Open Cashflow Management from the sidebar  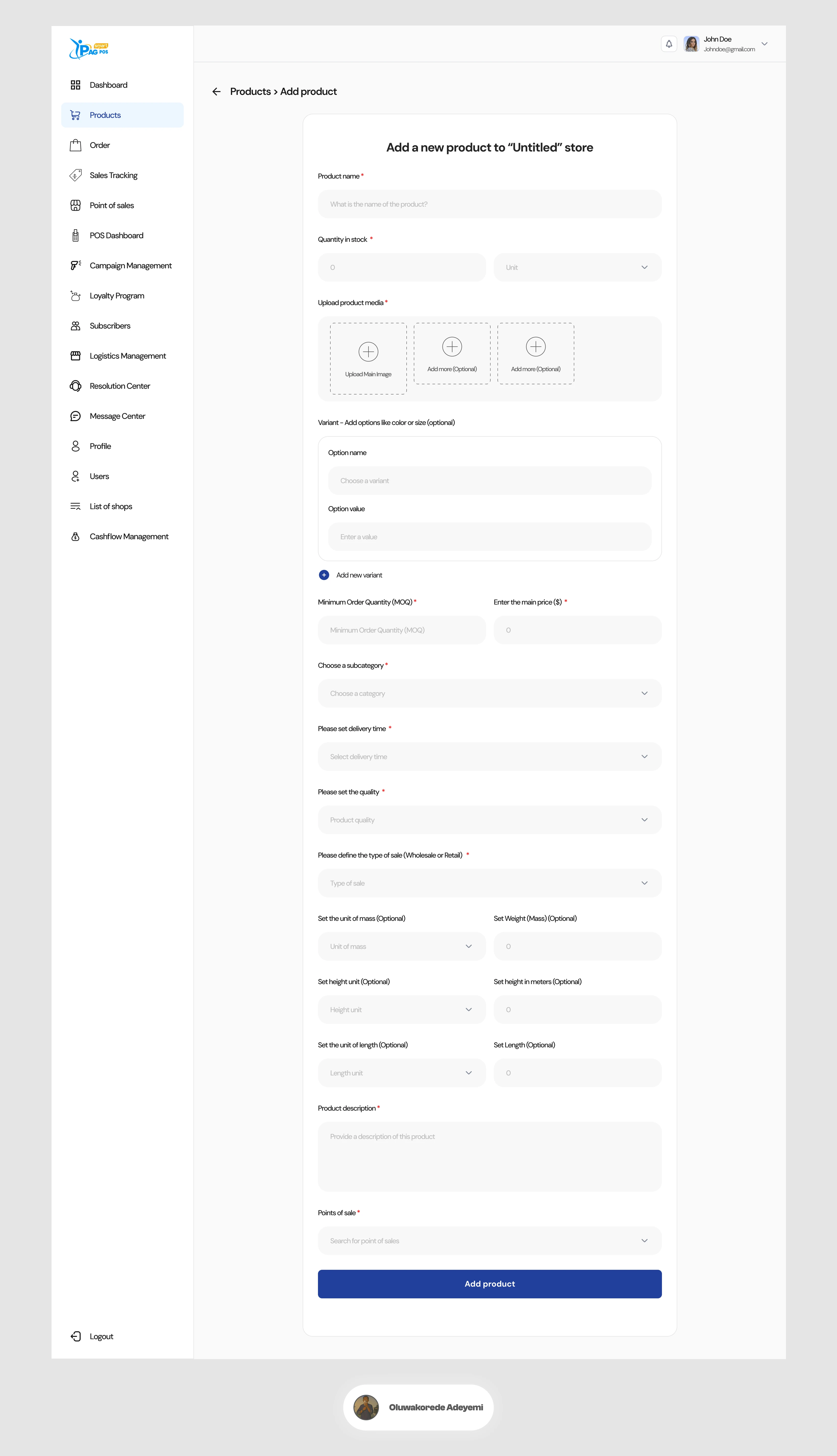pyautogui.click(x=122, y=537)
